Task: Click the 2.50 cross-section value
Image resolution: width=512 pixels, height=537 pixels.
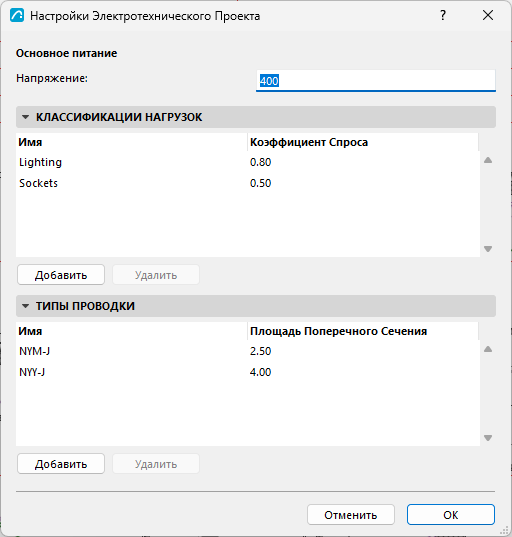Action: 261,351
